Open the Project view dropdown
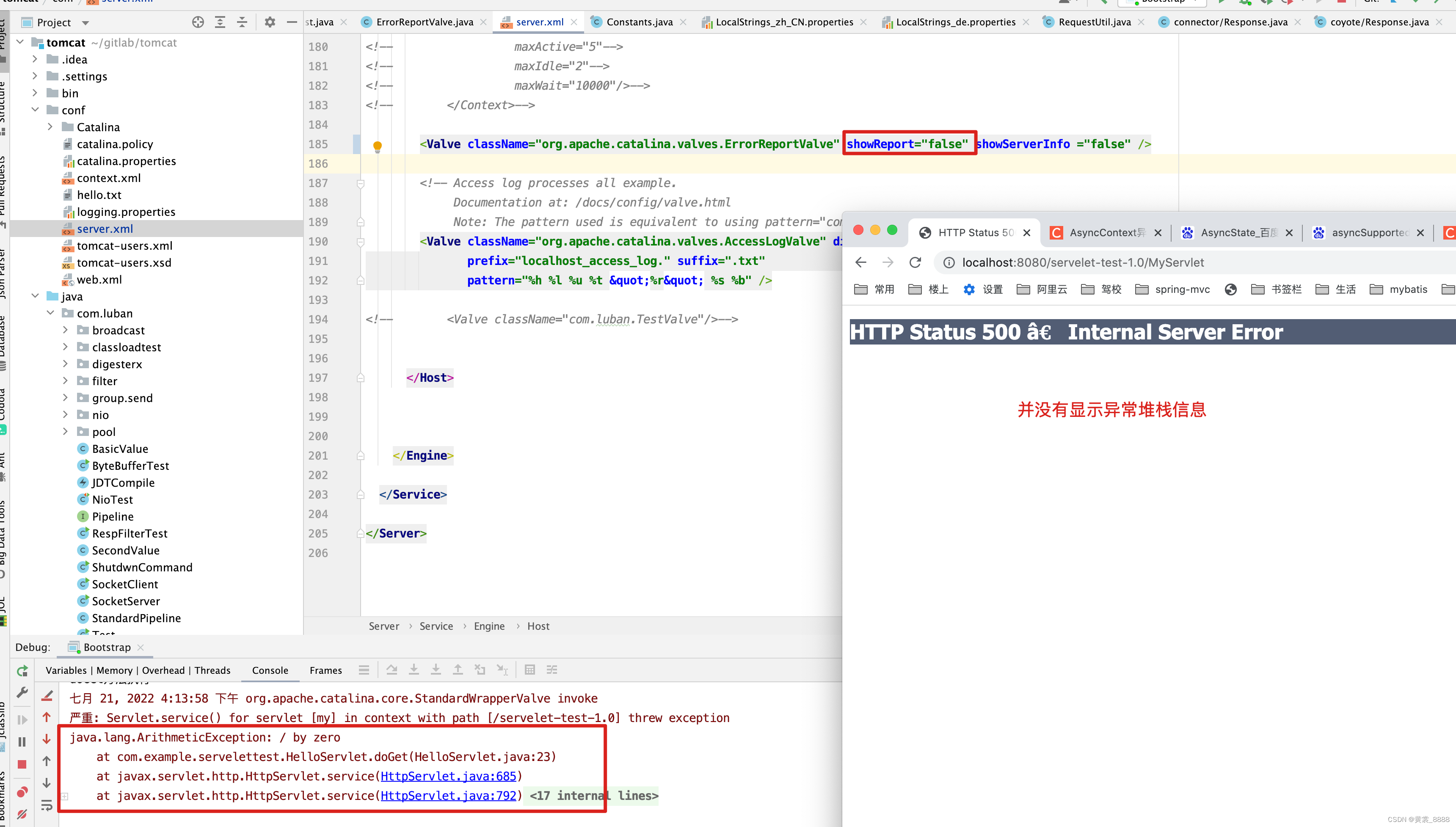 (x=85, y=23)
